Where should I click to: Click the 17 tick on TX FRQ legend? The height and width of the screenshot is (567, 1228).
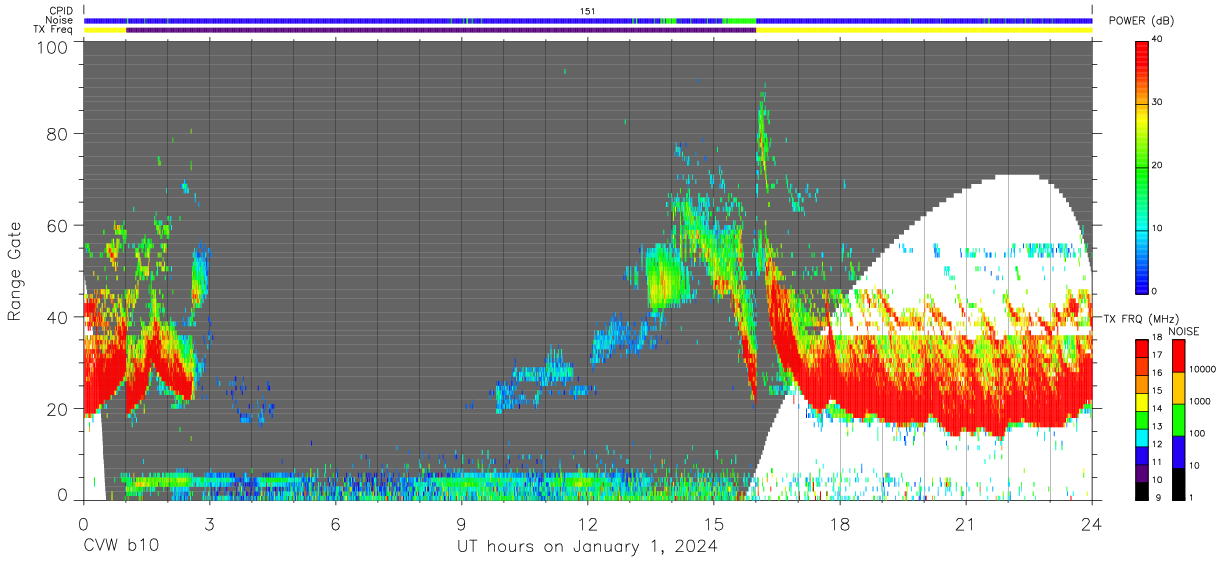pos(1157,354)
